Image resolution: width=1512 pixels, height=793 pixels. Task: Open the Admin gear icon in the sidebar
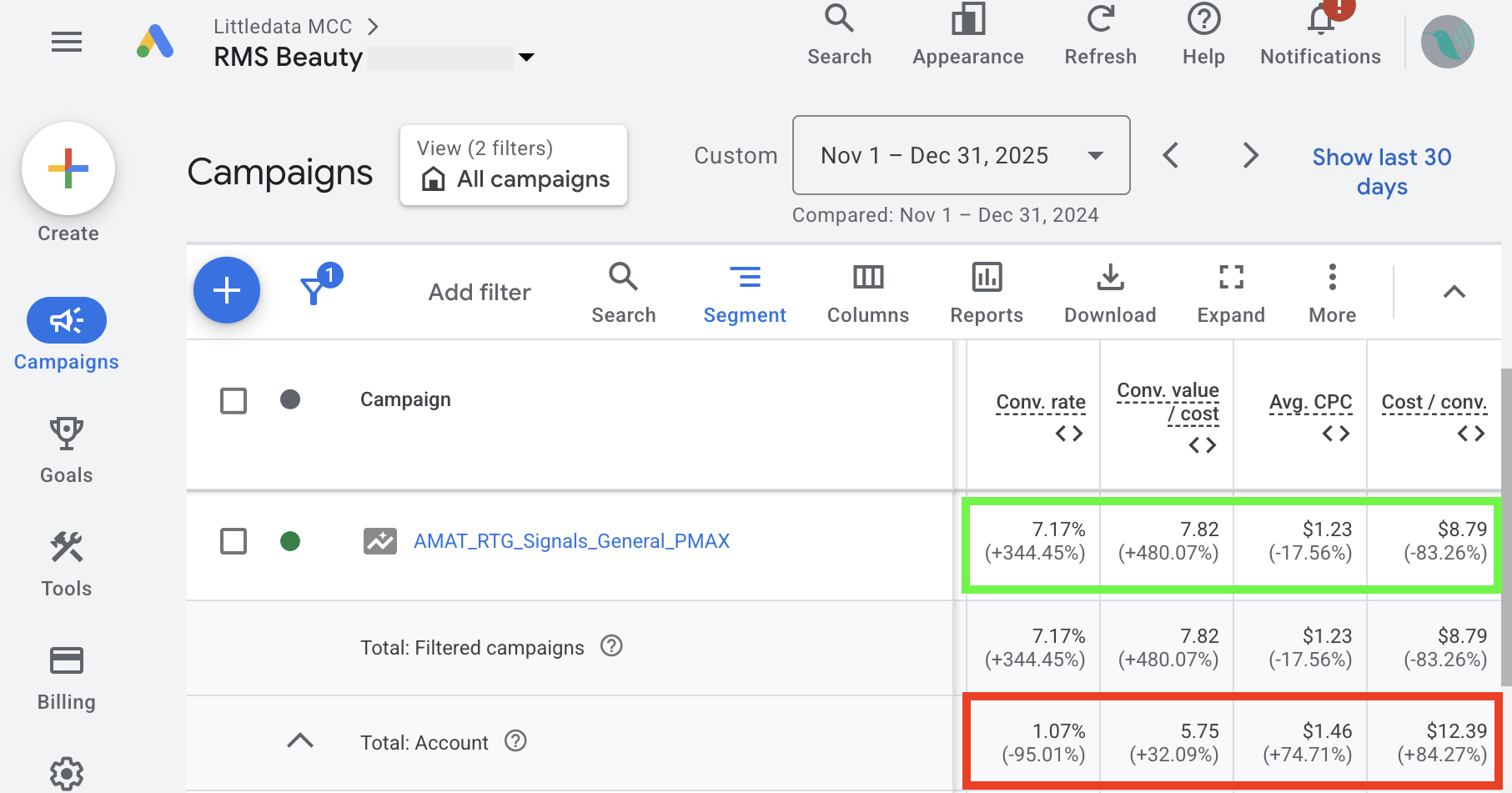pyautogui.click(x=67, y=774)
